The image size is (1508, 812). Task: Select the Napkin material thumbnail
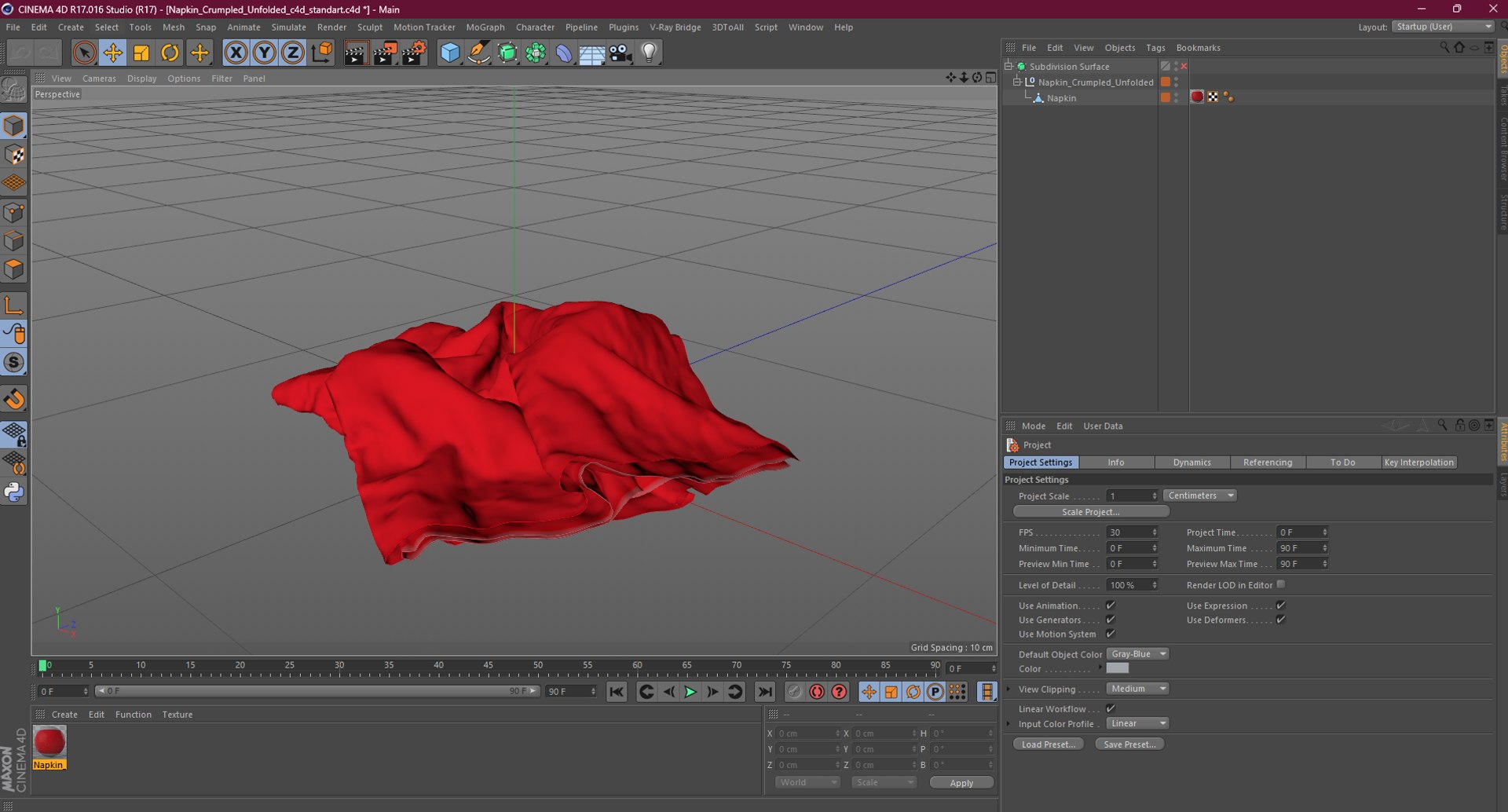(x=49, y=742)
